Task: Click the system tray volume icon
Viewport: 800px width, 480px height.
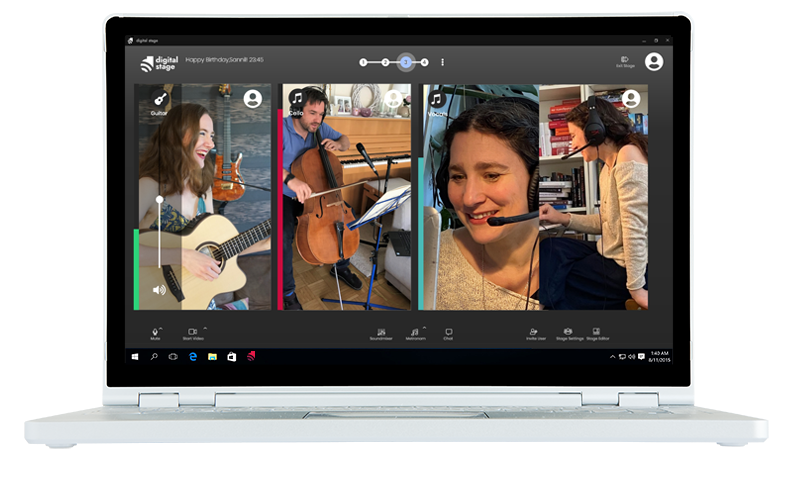Action: point(632,357)
